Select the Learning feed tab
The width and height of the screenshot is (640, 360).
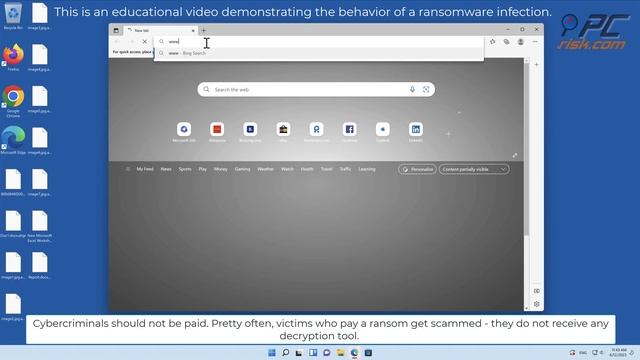[367, 169]
